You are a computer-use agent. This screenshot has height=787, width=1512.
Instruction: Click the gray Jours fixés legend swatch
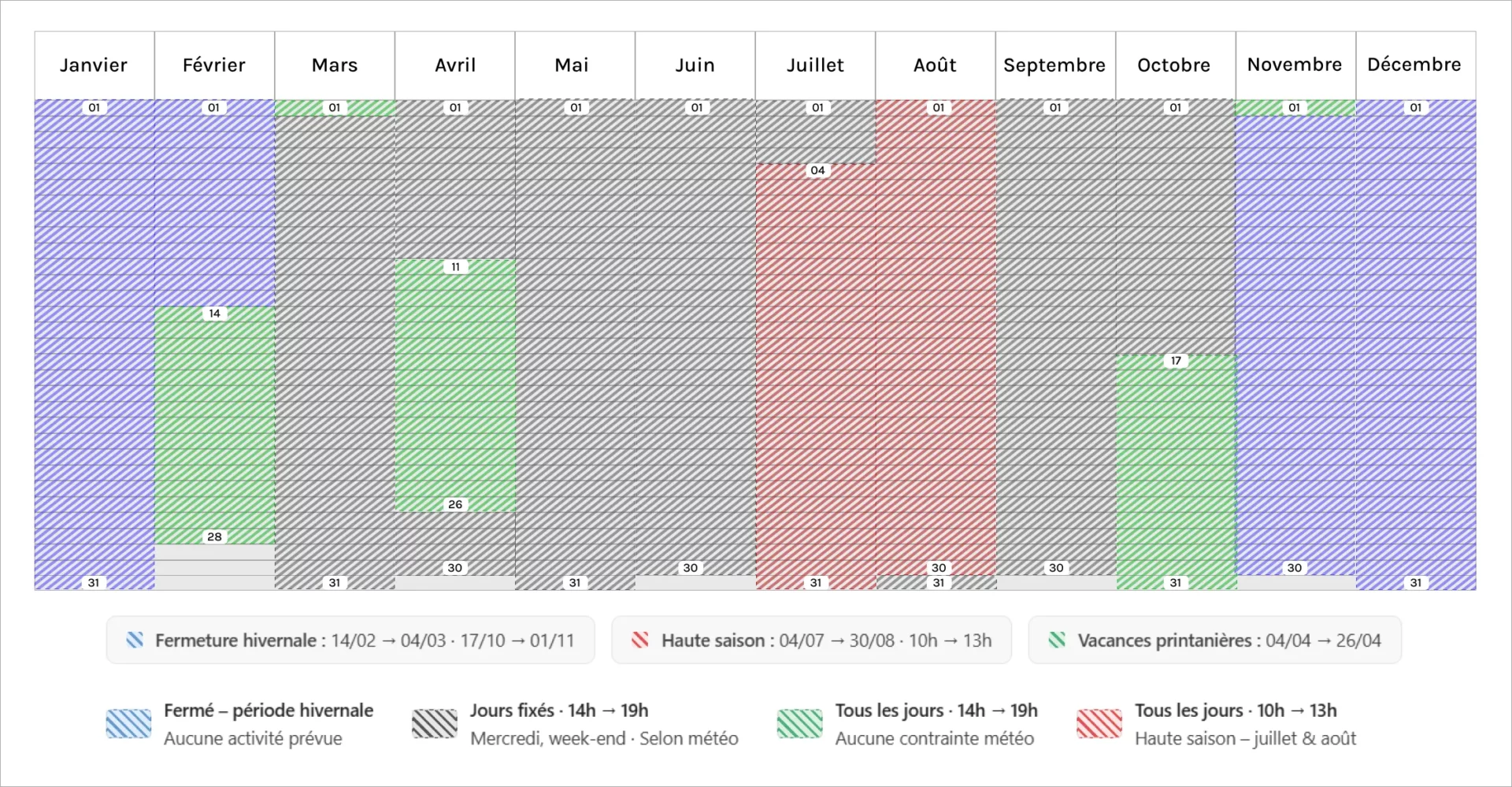435,723
